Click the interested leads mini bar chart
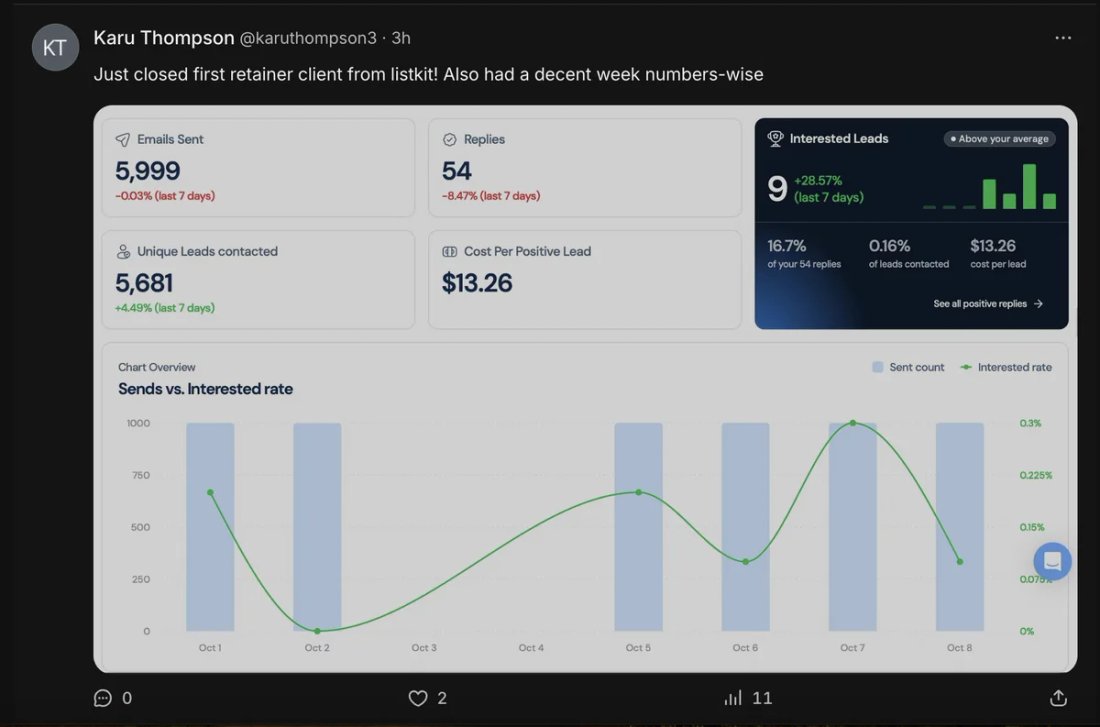The width and height of the screenshot is (1100, 727). click(x=990, y=186)
